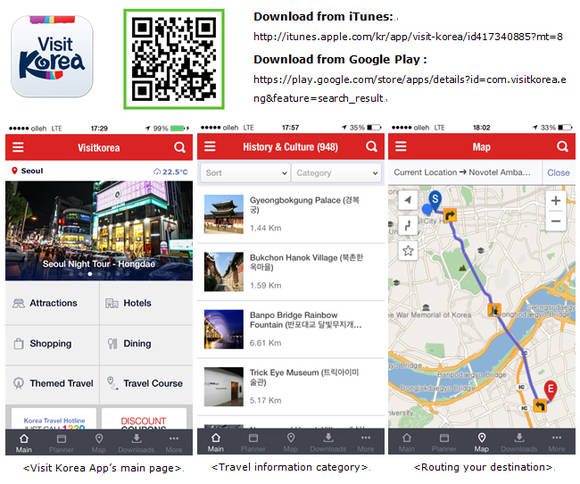This screenshot has width=580, height=484.
Task: Tap search icon on Map screen
Action: (562, 147)
